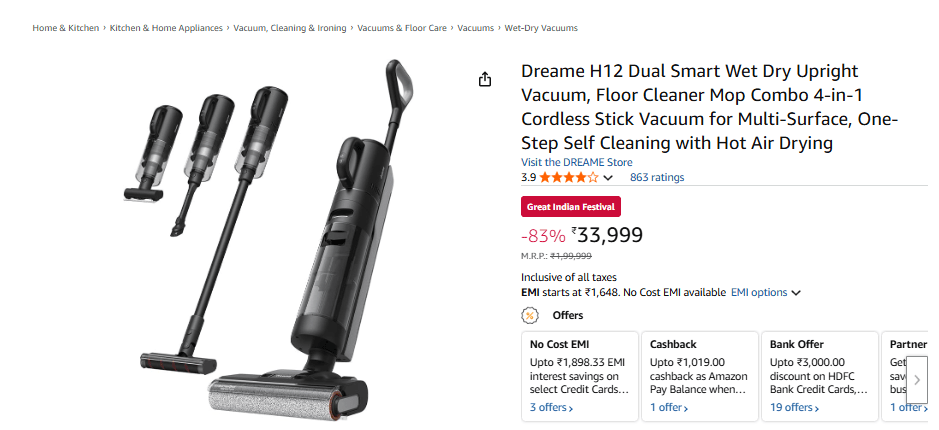
Task: View the 863 ratings link
Action: (657, 177)
